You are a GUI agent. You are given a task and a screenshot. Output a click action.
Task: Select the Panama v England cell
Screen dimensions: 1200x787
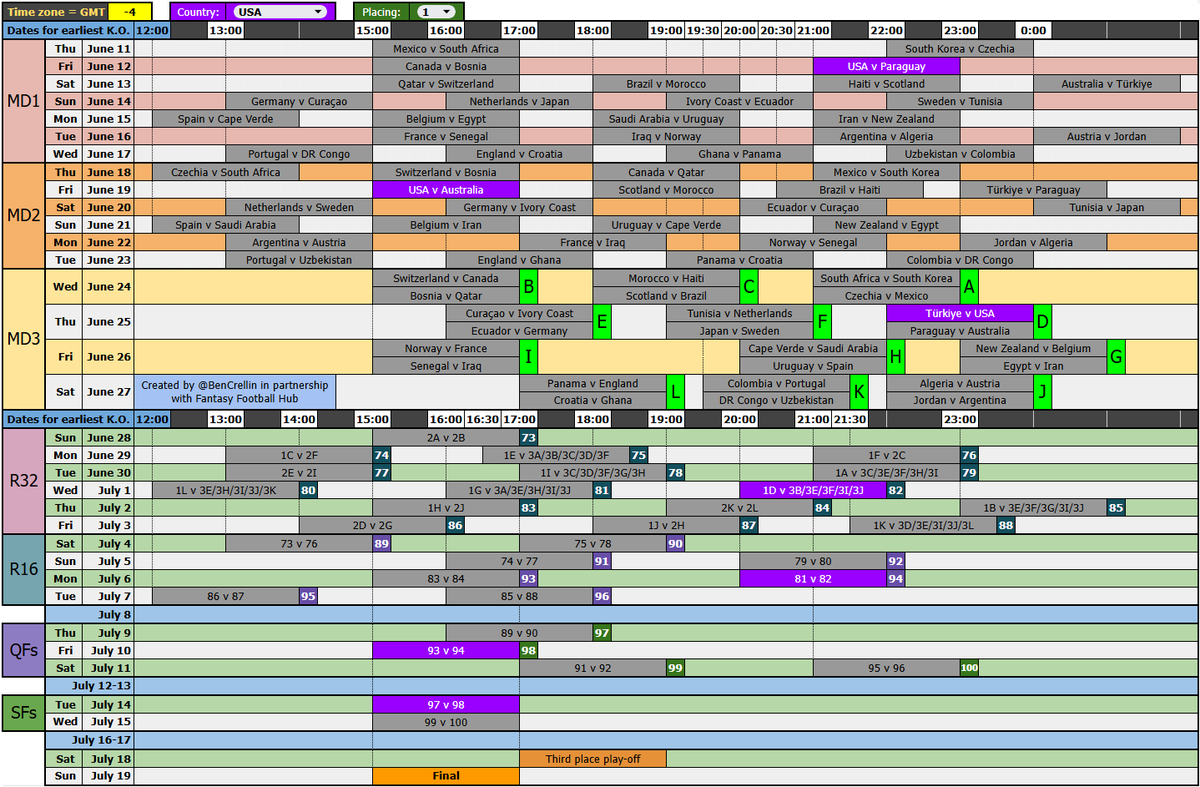click(593, 383)
